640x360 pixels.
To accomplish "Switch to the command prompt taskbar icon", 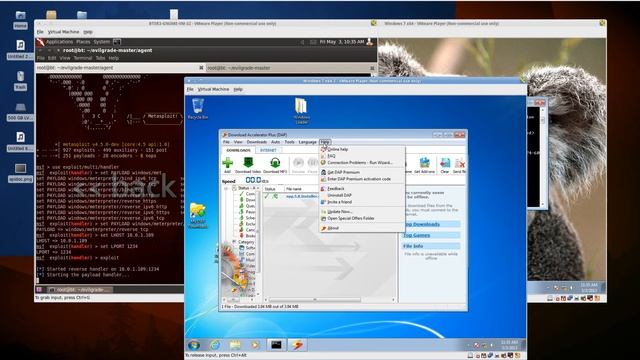I will click(276, 345).
